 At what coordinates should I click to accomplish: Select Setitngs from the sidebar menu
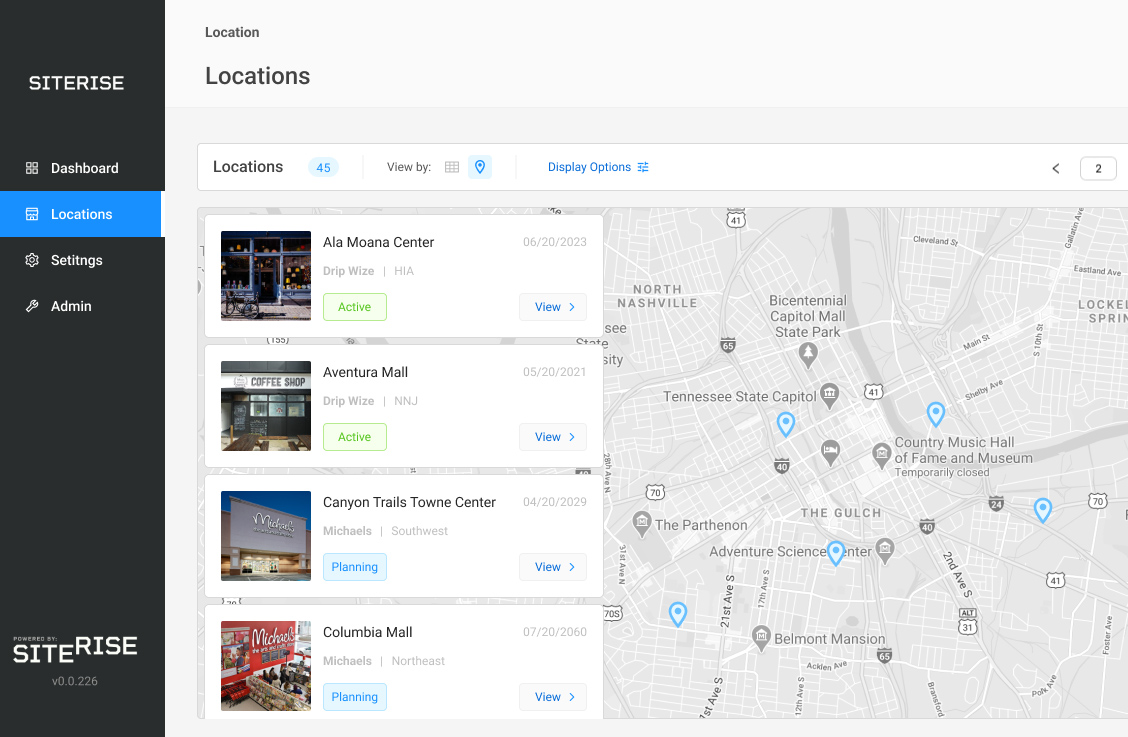tap(77, 260)
